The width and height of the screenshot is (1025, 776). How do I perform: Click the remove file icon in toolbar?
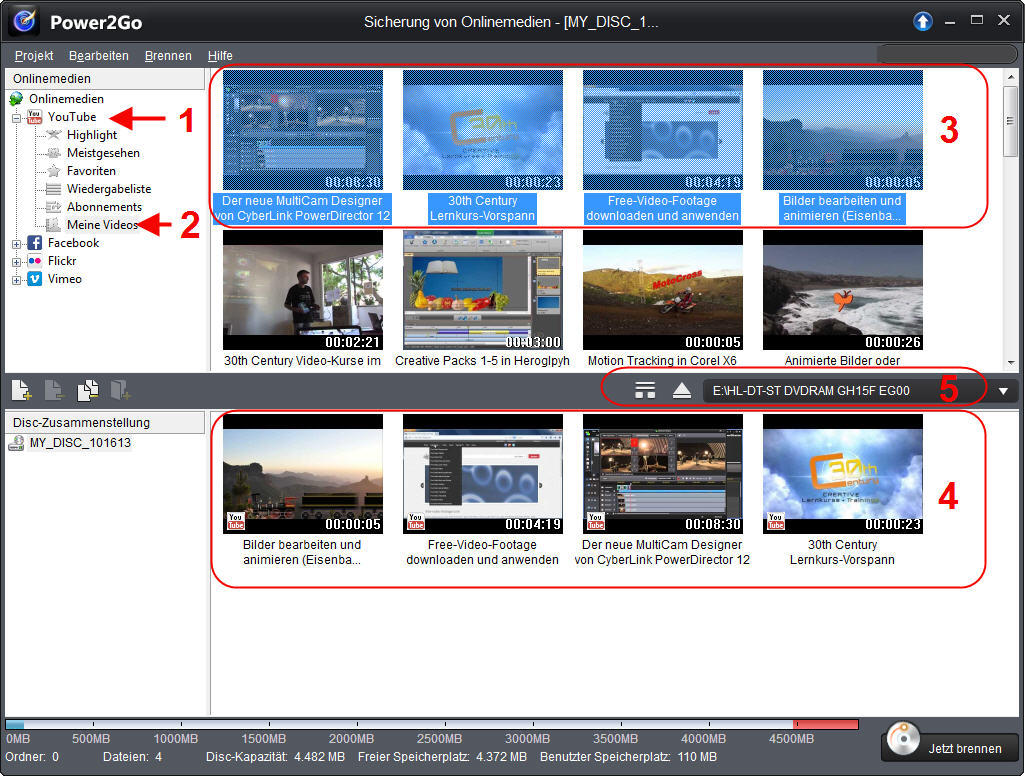pyautogui.click(x=54, y=390)
